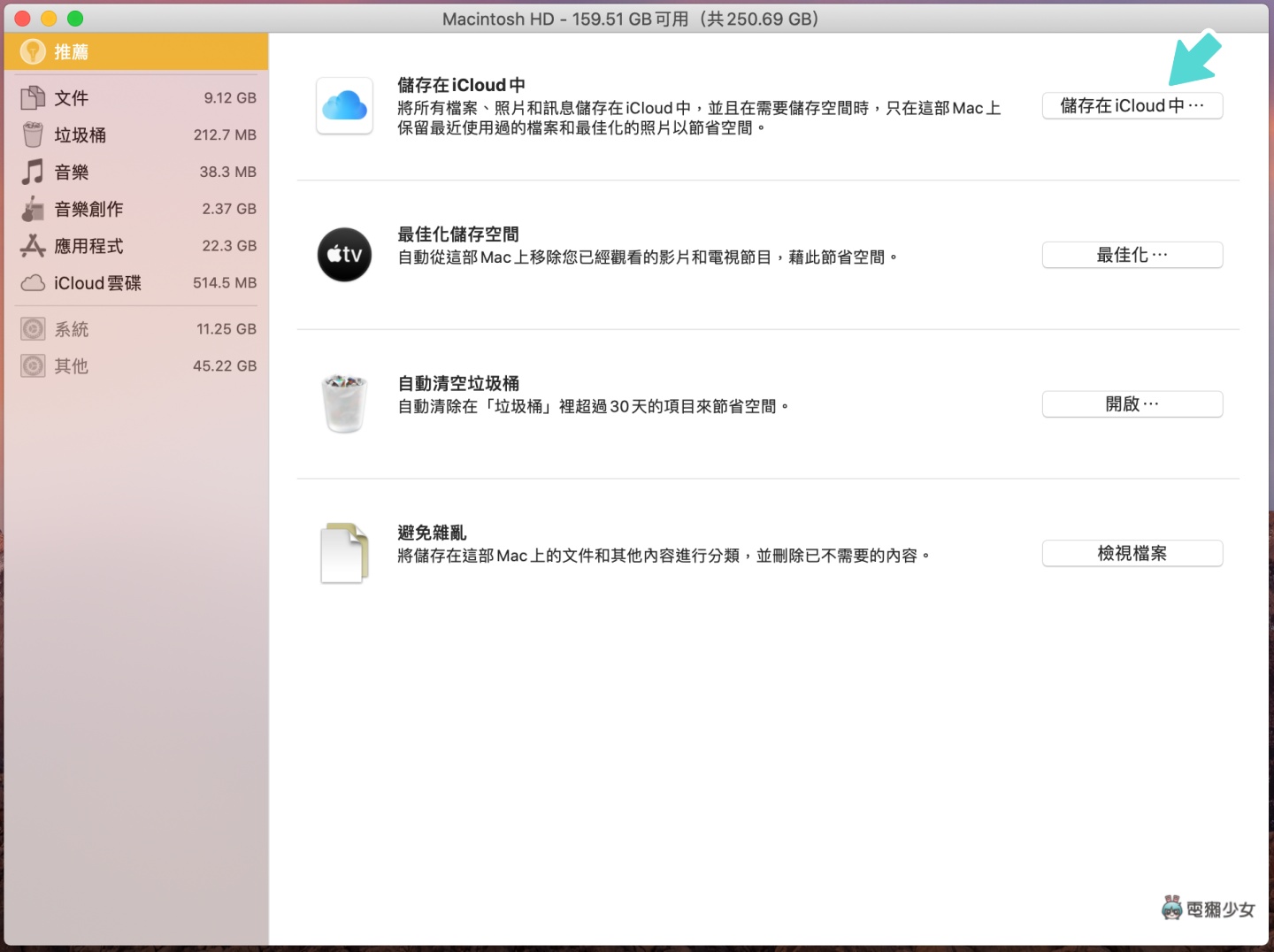
Task: Click the 系統 gear icon in sidebar
Action: pos(33,329)
